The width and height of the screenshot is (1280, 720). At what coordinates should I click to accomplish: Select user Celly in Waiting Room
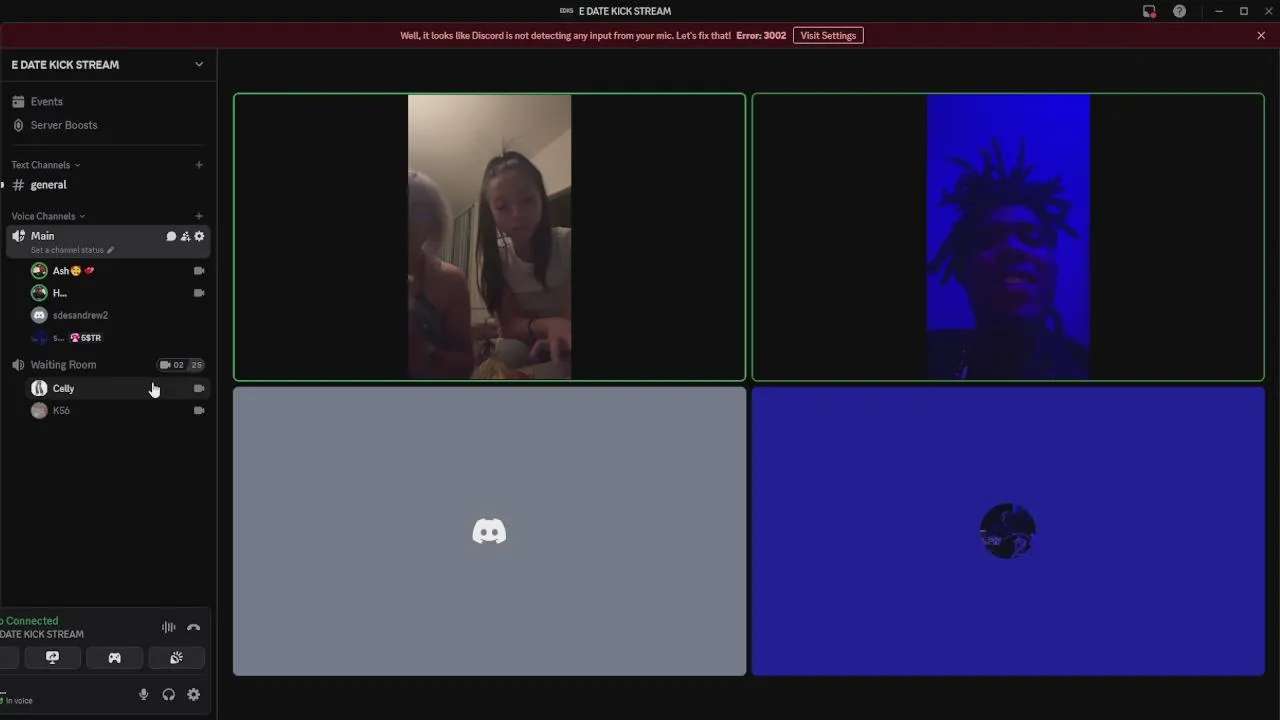click(118, 388)
